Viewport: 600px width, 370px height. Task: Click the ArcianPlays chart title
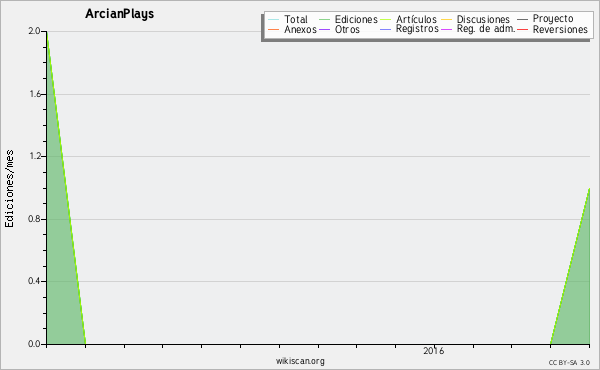click(x=120, y=14)
